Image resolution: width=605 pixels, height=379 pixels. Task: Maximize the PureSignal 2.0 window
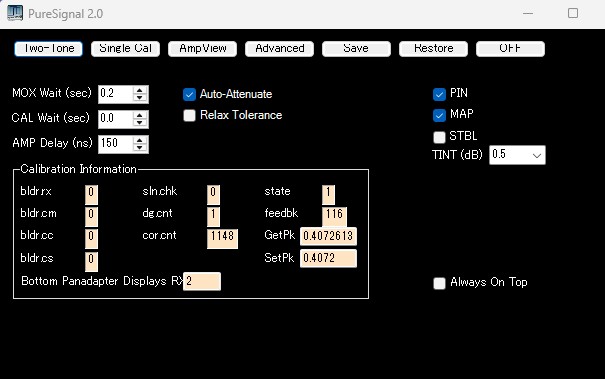click(573, 14)
